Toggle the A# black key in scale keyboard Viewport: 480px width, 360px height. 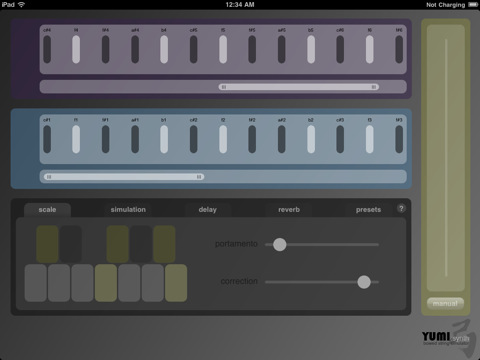click(x=164, y=244)
